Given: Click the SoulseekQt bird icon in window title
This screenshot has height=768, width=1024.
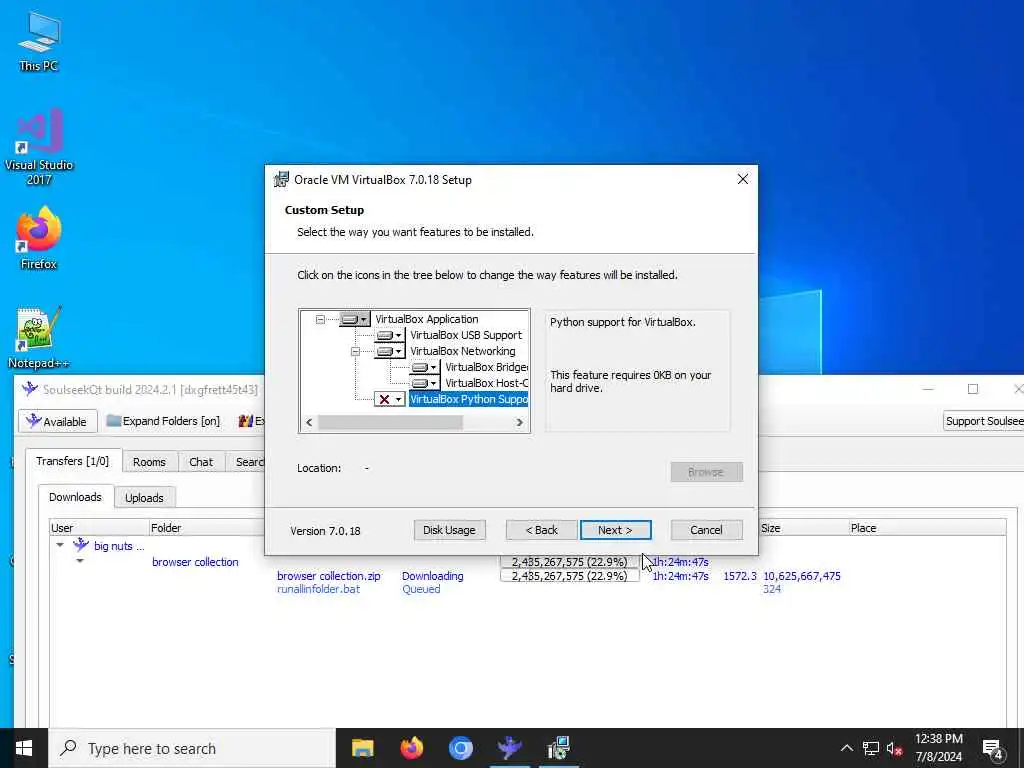Looking at the screenshot, I should 30,389.
